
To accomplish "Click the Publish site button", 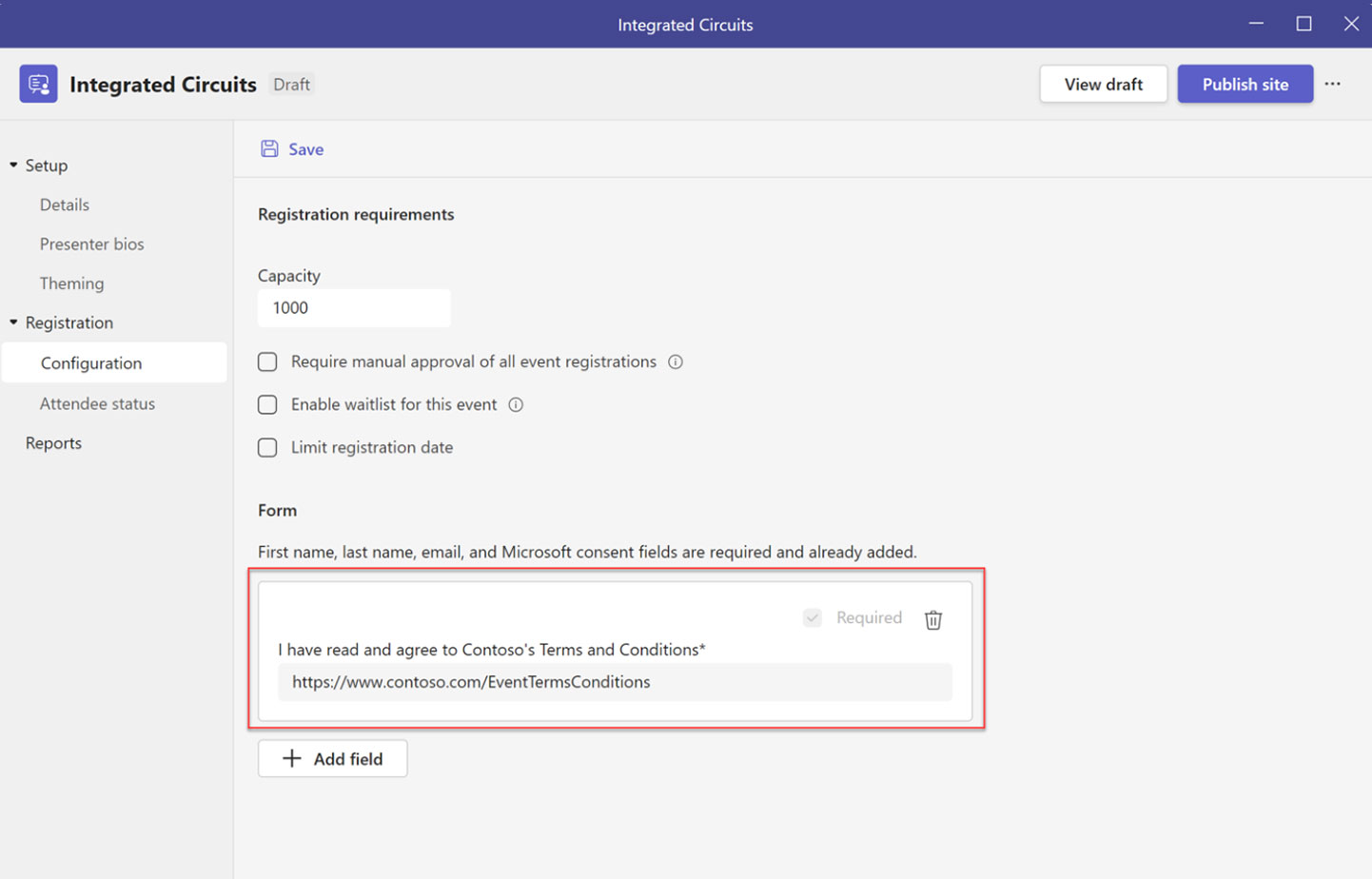I will (x=1245, y=84).
